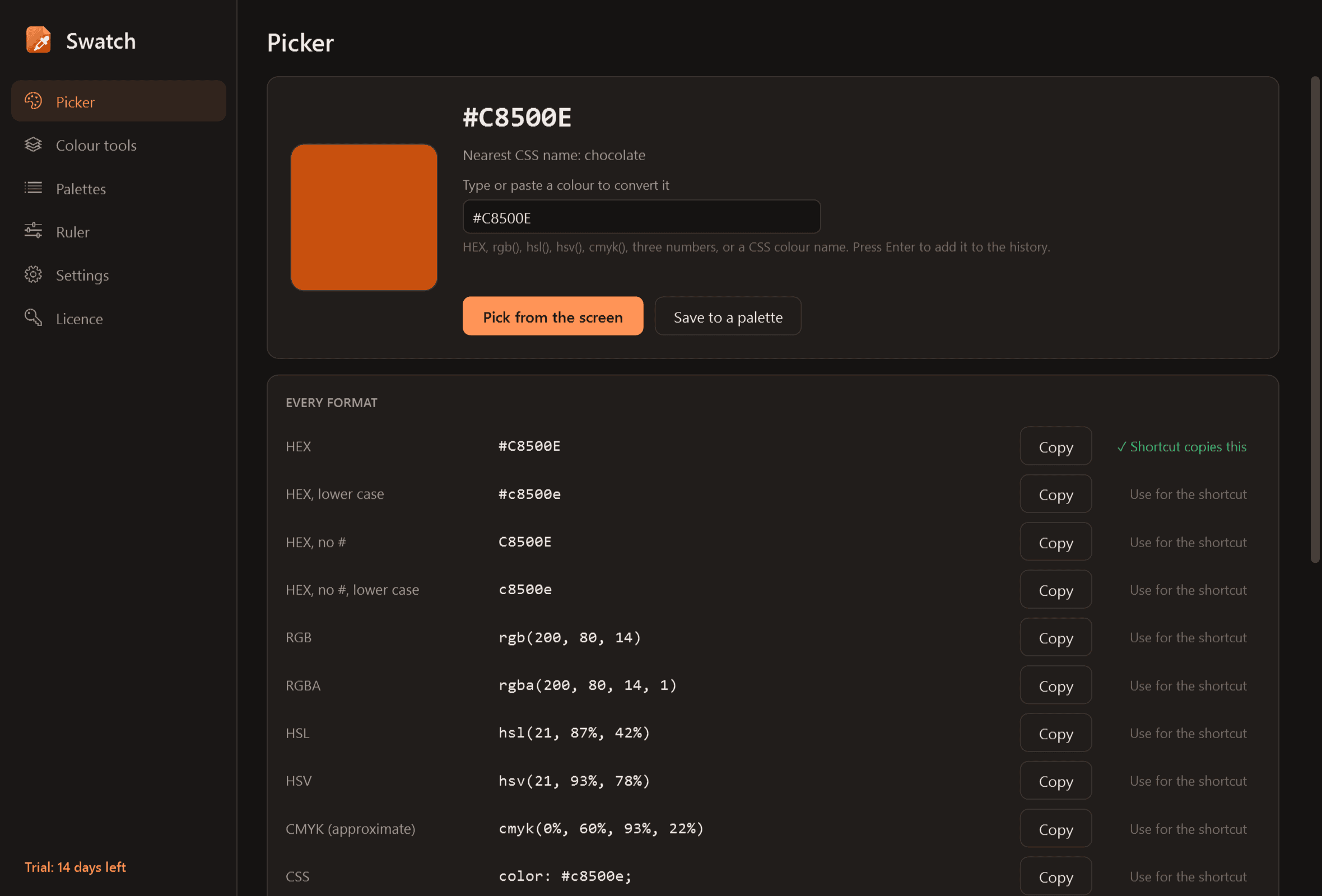Screen dimensions: 1322x896
Task: Click the vertical scrollbar on the right
Action: click(x=1314, y=320)
